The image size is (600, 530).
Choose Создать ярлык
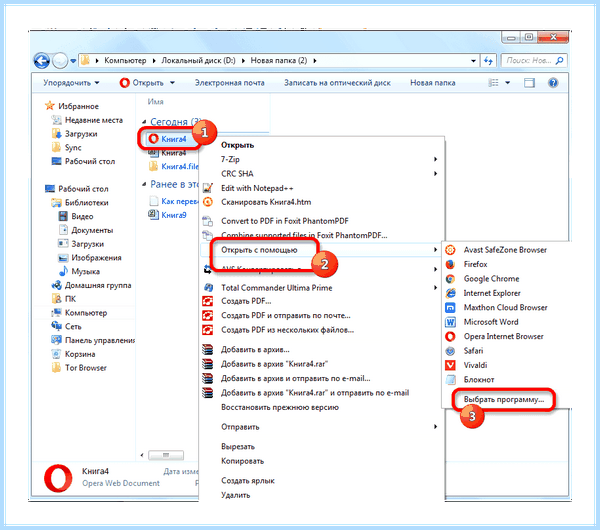248,481
